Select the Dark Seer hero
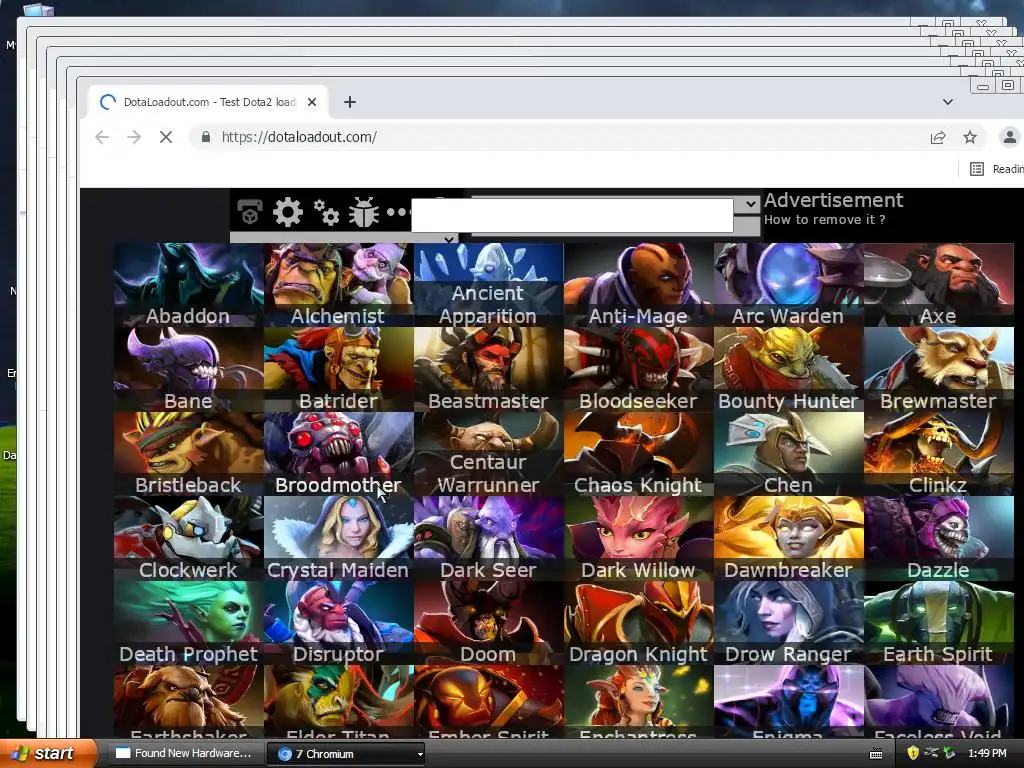1024x768 pixels. point(488,538)
